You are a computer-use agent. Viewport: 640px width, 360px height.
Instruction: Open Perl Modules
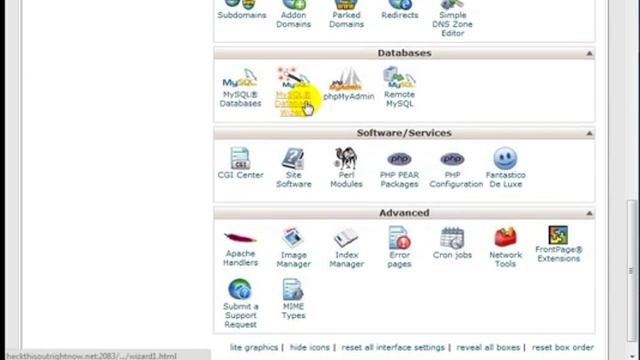point(346,168)
